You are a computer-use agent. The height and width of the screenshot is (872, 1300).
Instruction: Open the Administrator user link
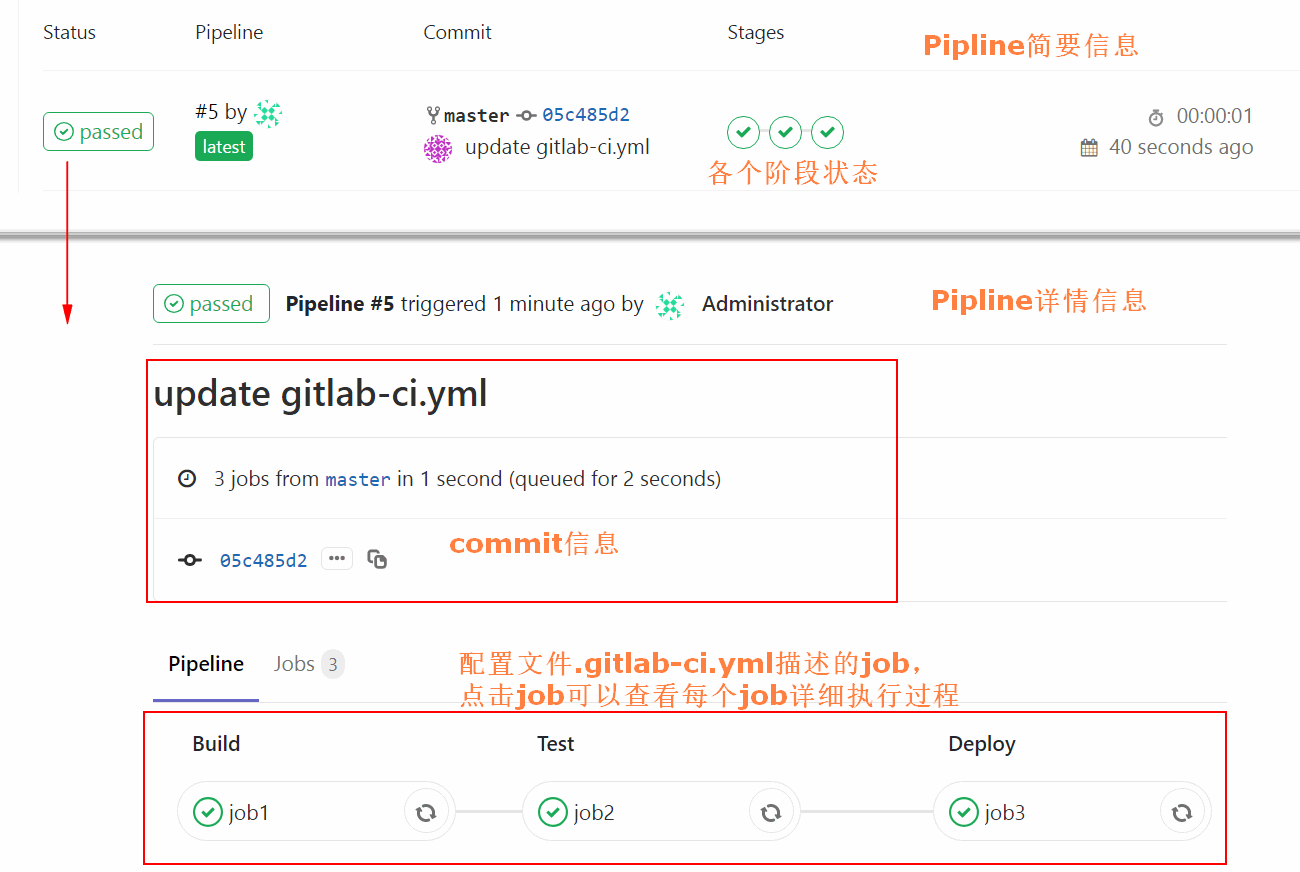[767, 304]
